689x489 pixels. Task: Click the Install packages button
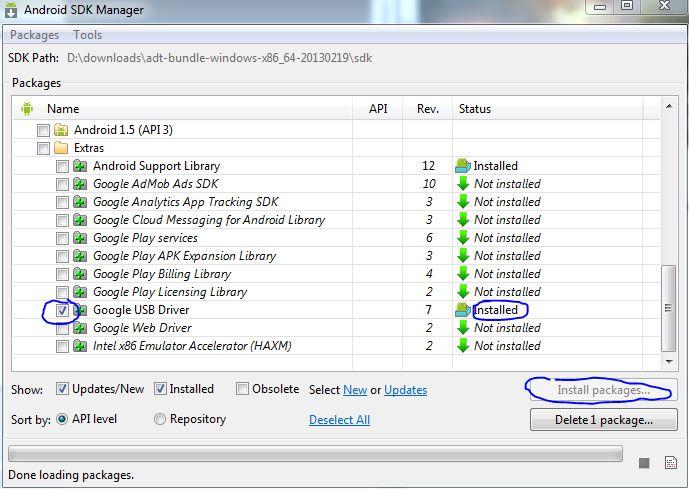pyautogui.click(x=603, y=390)
